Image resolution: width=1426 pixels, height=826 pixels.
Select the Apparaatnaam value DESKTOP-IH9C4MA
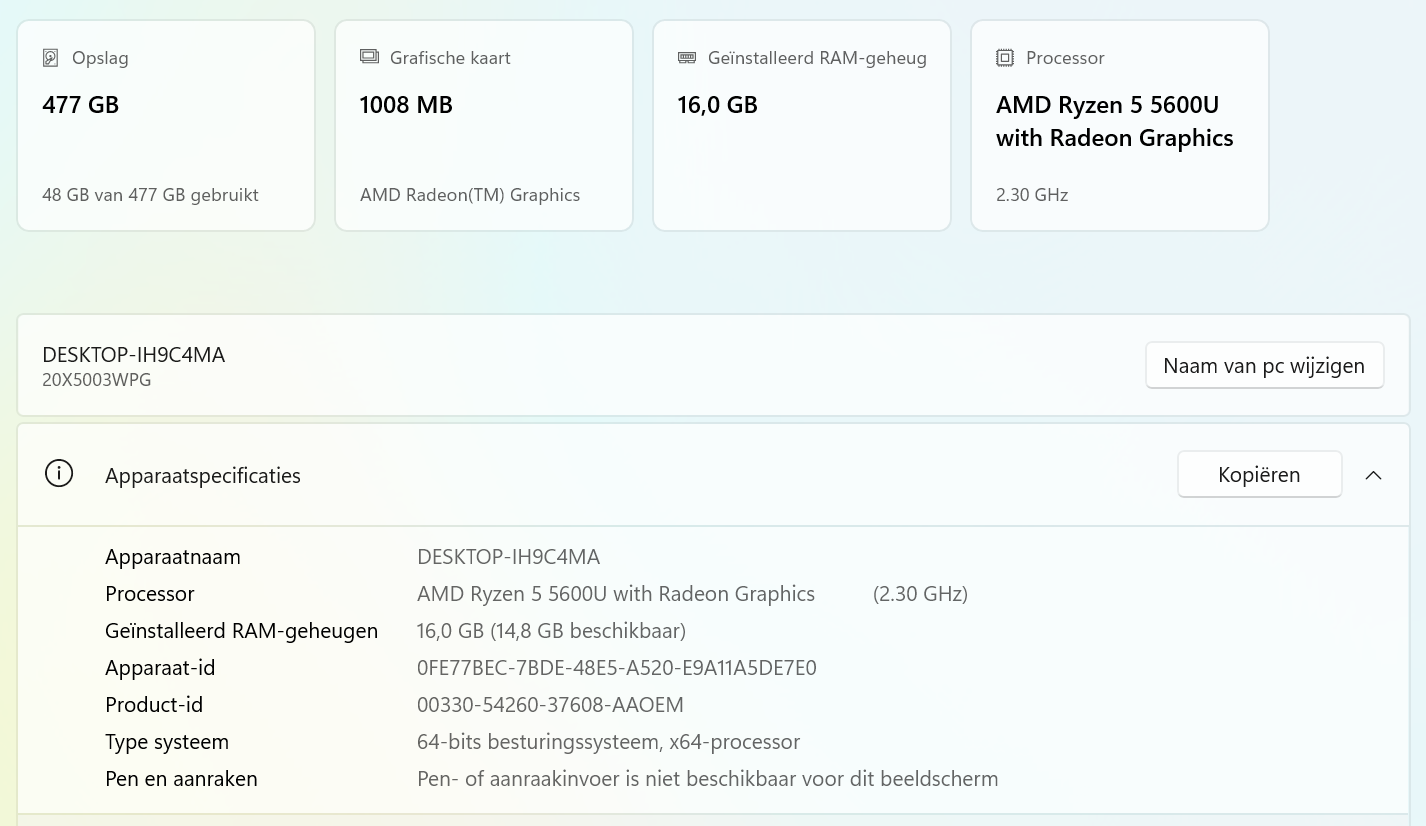508,557
